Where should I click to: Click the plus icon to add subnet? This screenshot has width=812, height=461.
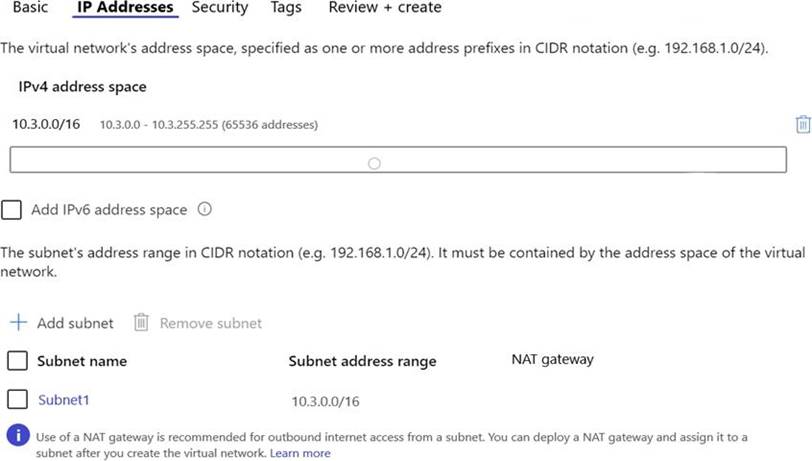(x=17, y=323)
